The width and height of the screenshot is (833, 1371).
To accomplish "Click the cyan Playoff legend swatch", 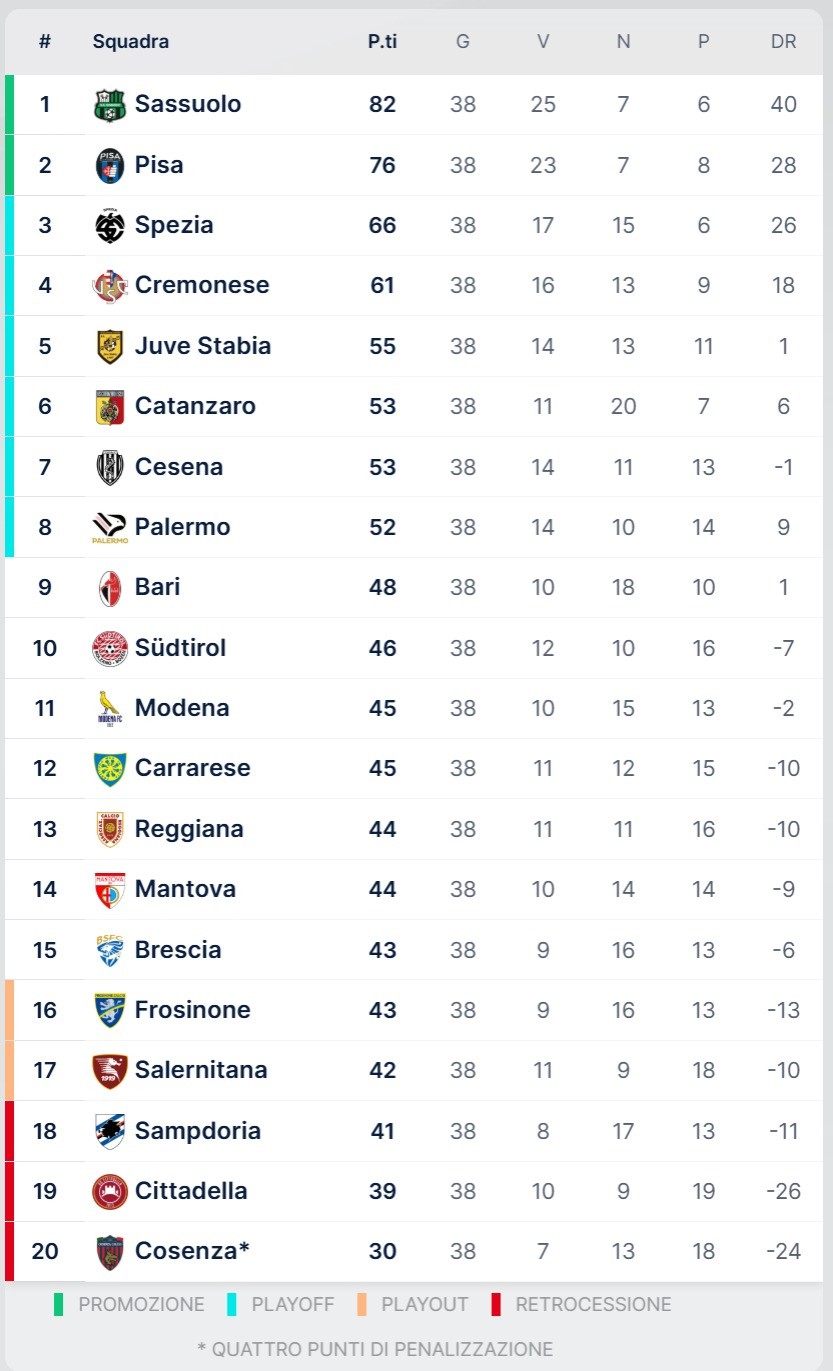I will pos(232,1304).
